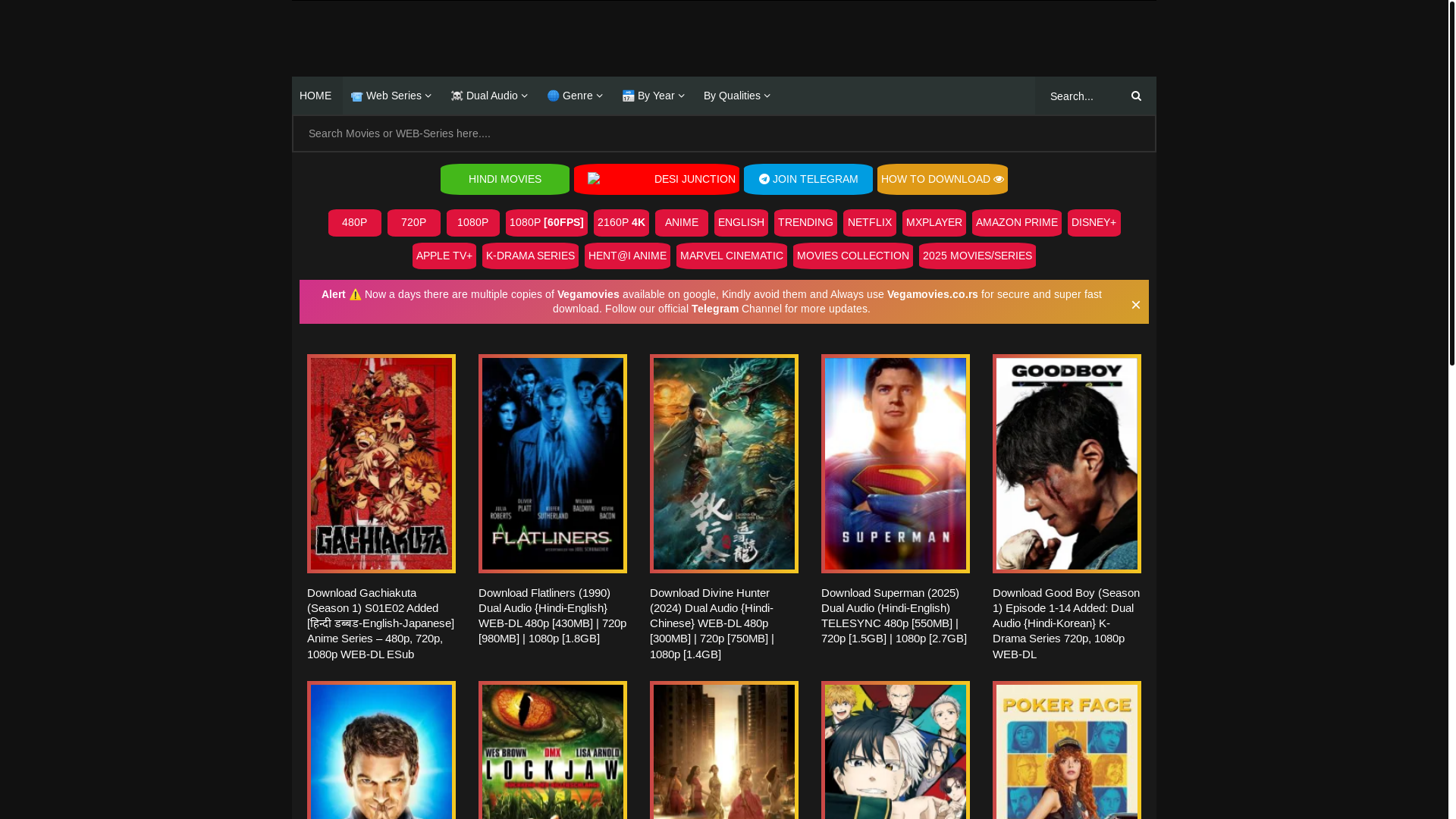Open the APPLE TV+ category tag
The width and height of the screenshot is (1456, 819).
pos(444,256)
